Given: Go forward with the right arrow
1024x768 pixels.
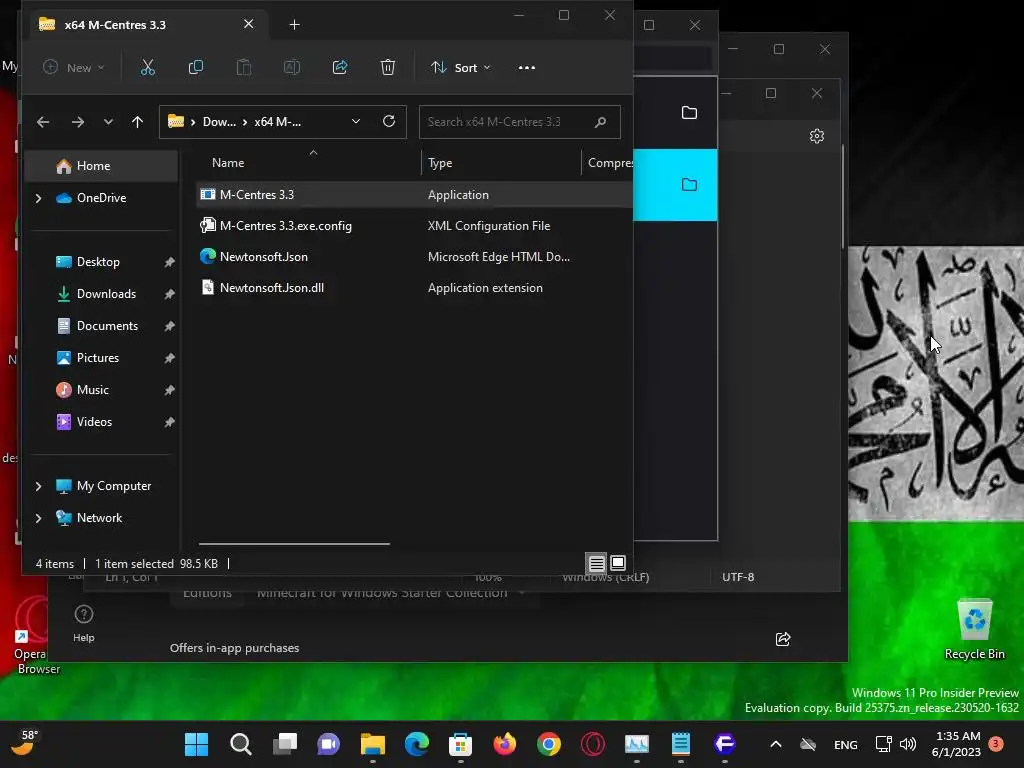Looking at the screenshot, I should point(78,122).
